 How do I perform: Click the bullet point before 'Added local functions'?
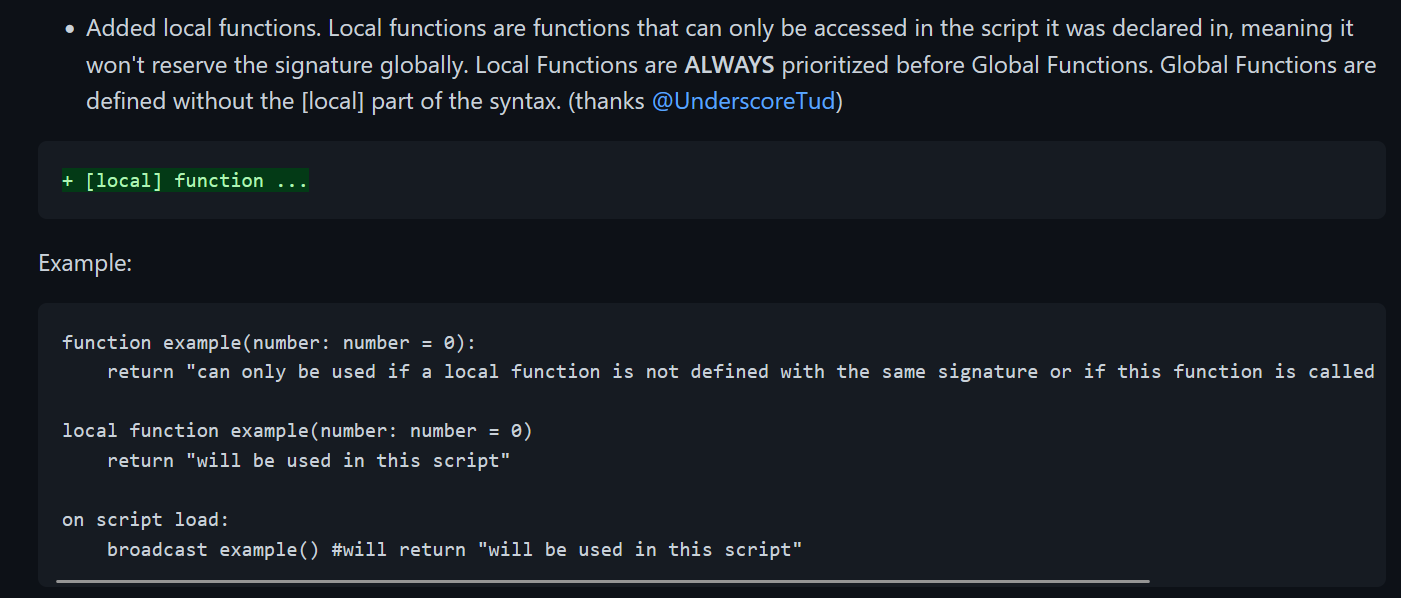[x=69, y=30]
